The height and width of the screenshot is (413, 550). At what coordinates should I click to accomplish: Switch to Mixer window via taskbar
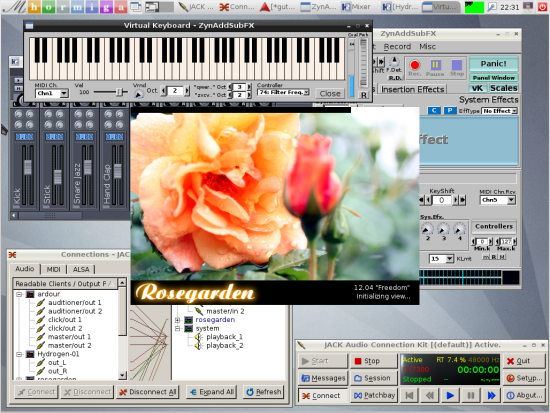tap(356, 7)
